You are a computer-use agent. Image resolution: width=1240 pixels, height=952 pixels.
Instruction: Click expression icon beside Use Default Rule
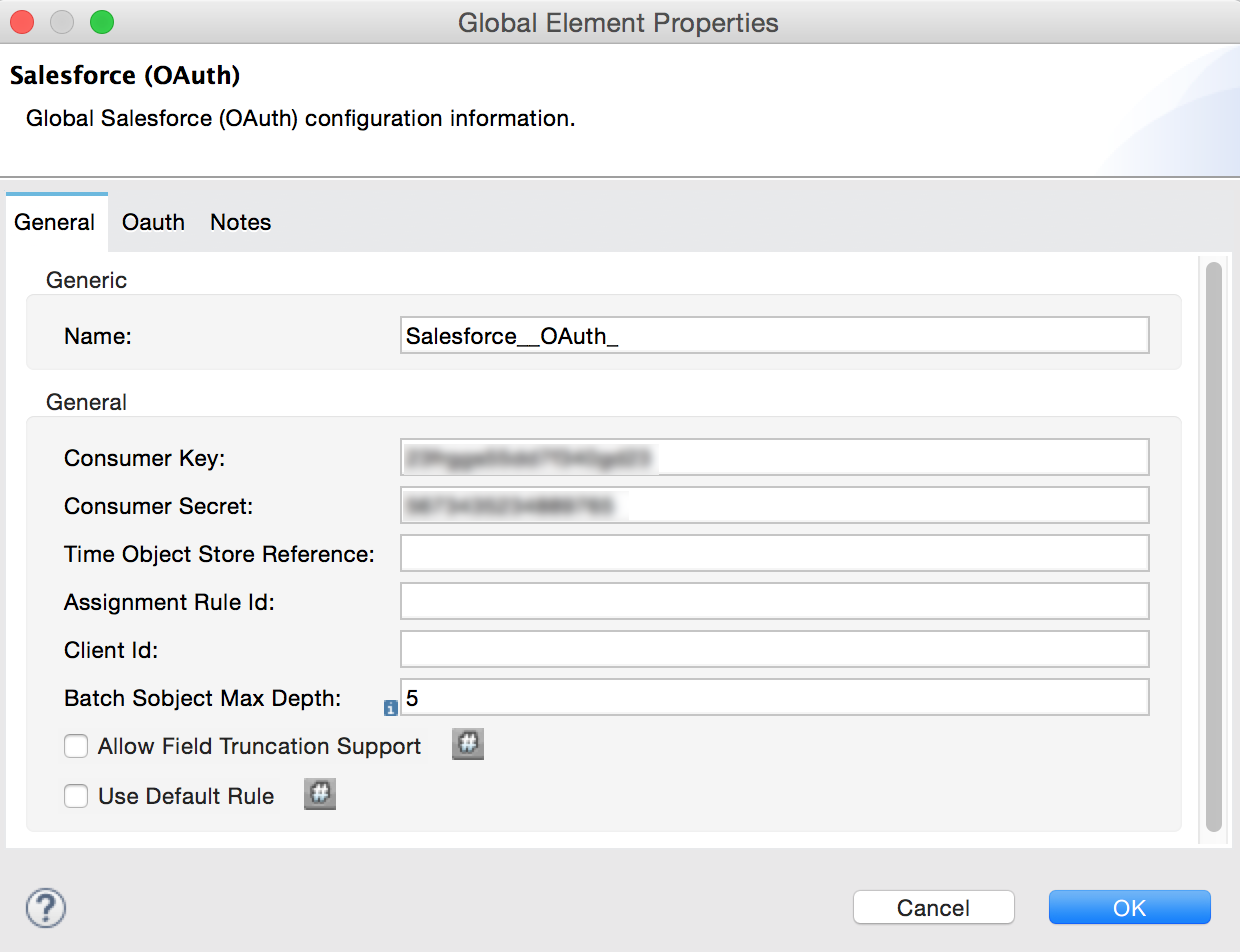(x=320, y=795)
